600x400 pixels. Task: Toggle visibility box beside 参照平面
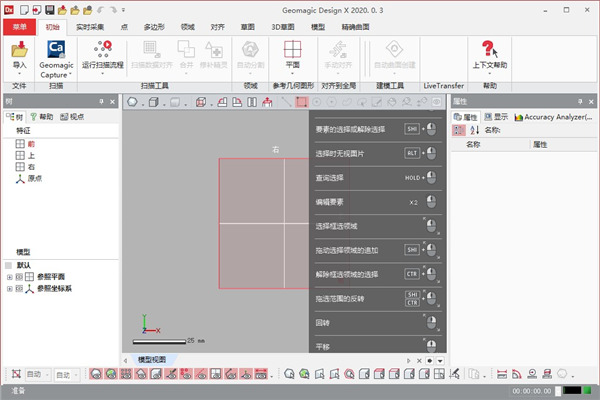[x=18, y=276]
